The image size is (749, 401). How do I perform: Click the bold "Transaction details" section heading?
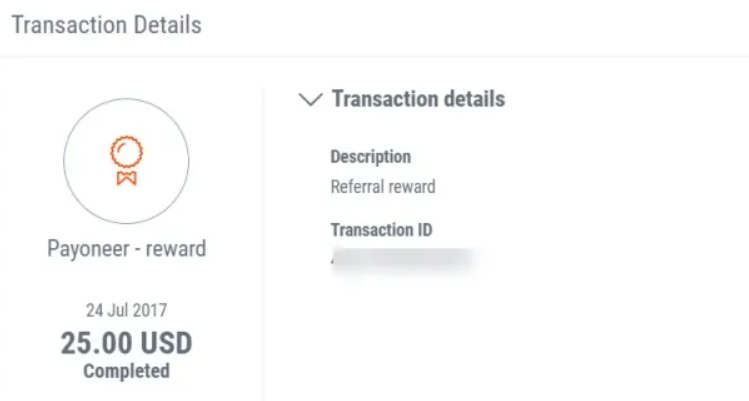point(418,99)
